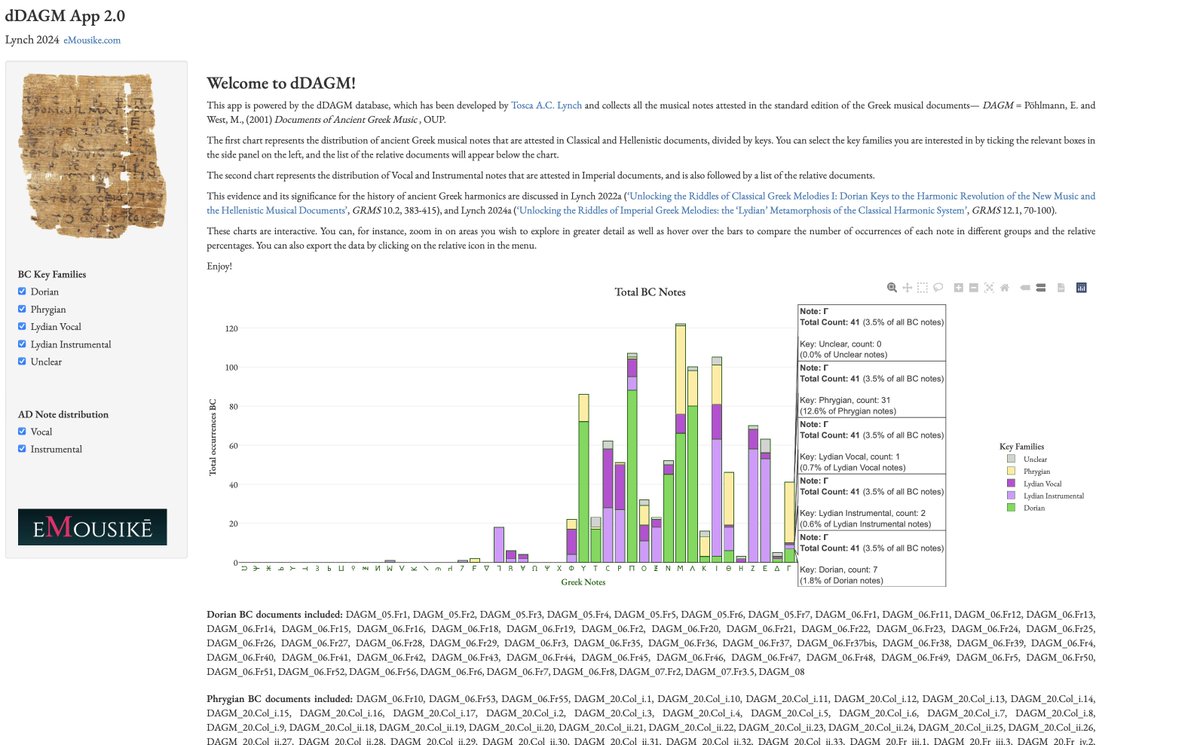Click the AD Note distribution heading
Viewport: 1200px width, 745px height.
(x=63, y=414)
